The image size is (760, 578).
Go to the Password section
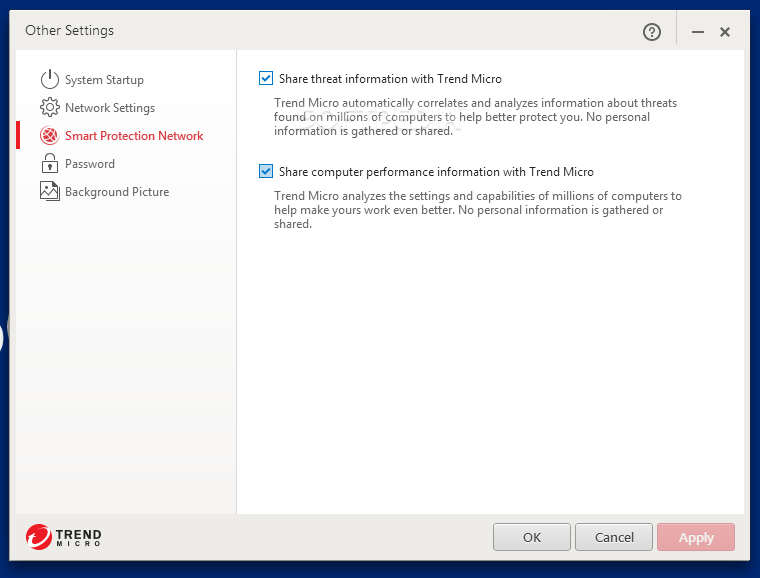tap(90, 164)
